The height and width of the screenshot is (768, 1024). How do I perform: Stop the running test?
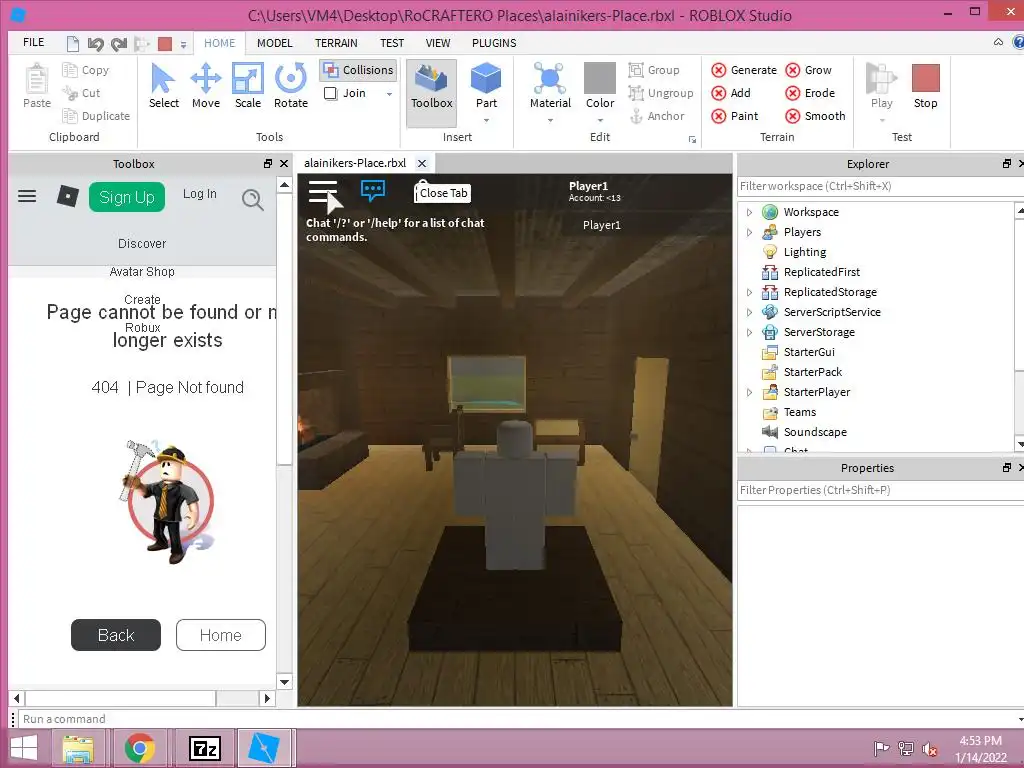pyautogui.click(x=925, y=86)
